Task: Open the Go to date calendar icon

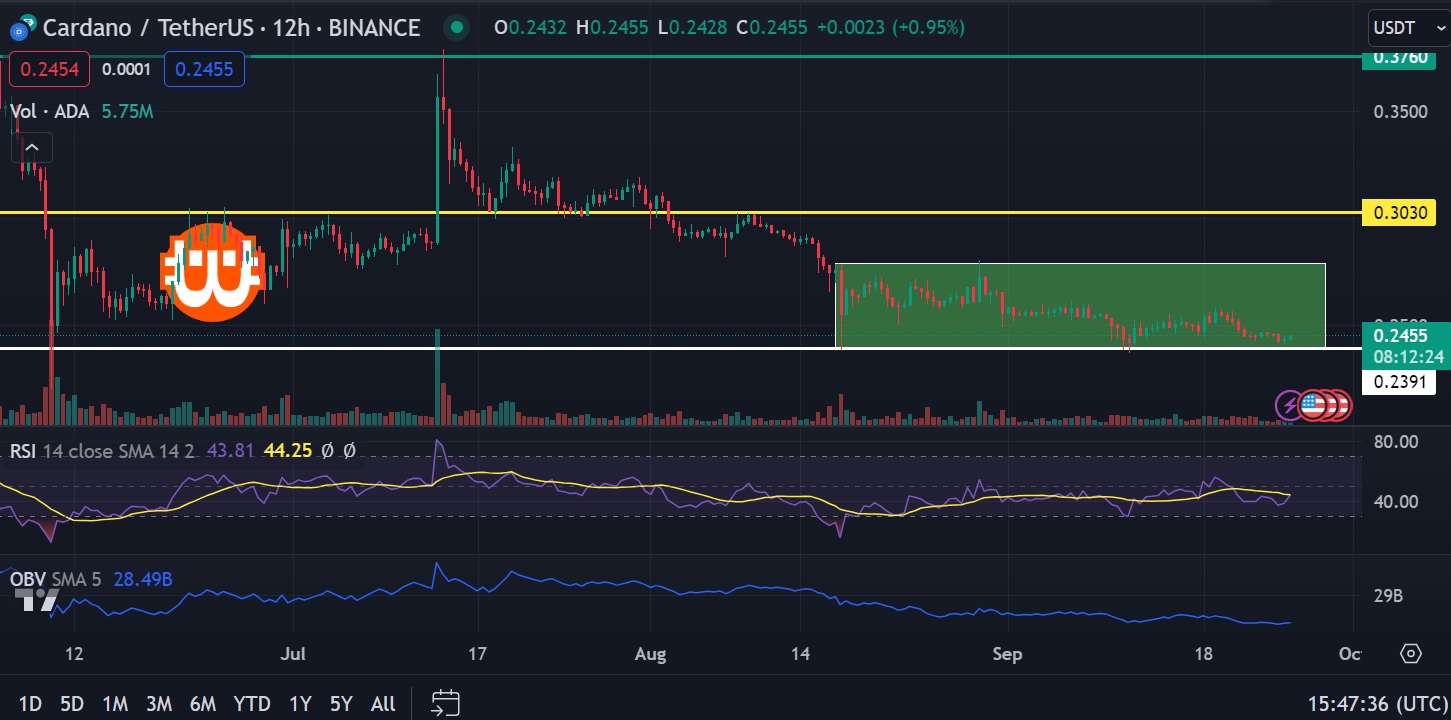Action: 445,703
